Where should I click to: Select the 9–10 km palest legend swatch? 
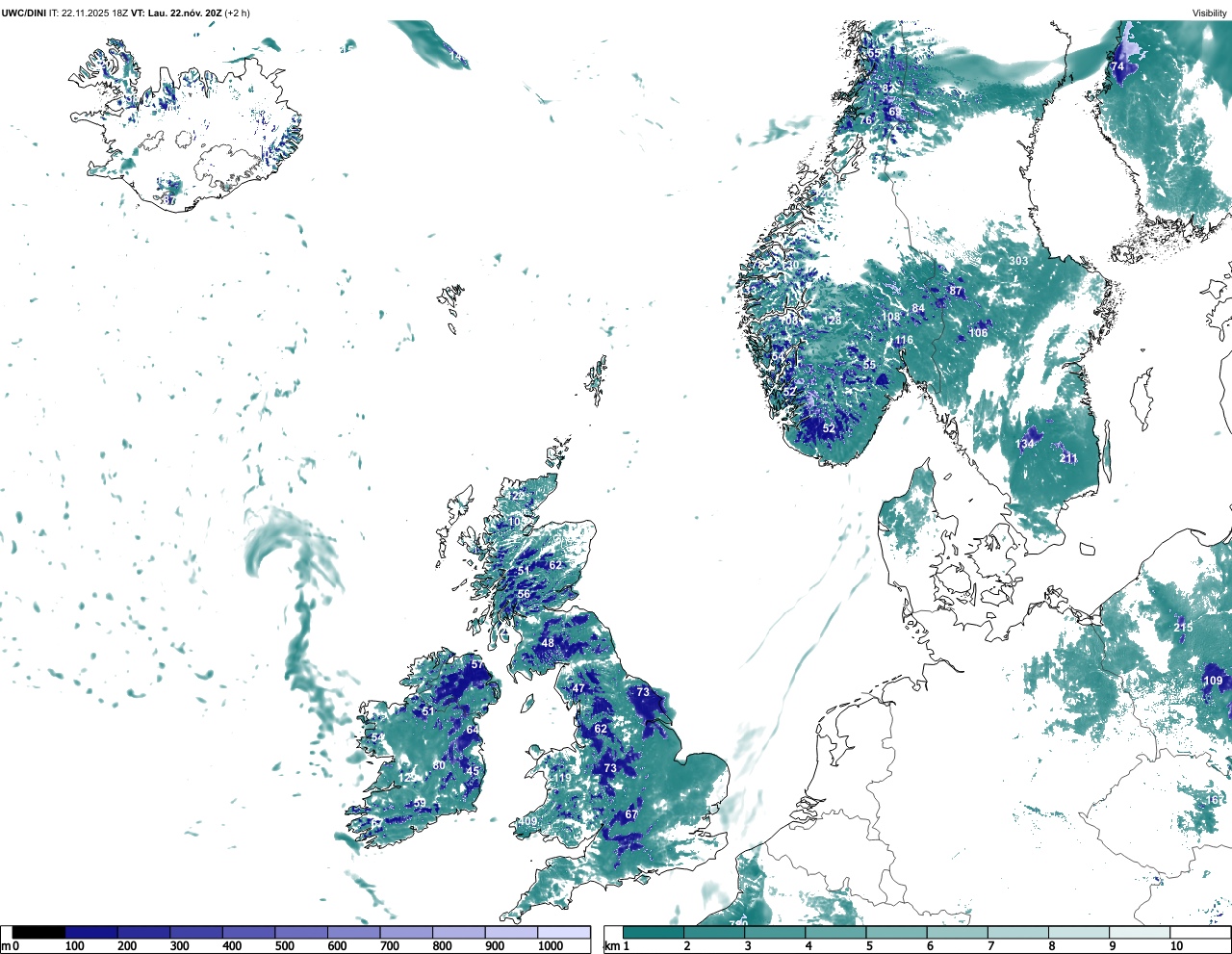click(1141, 932)
